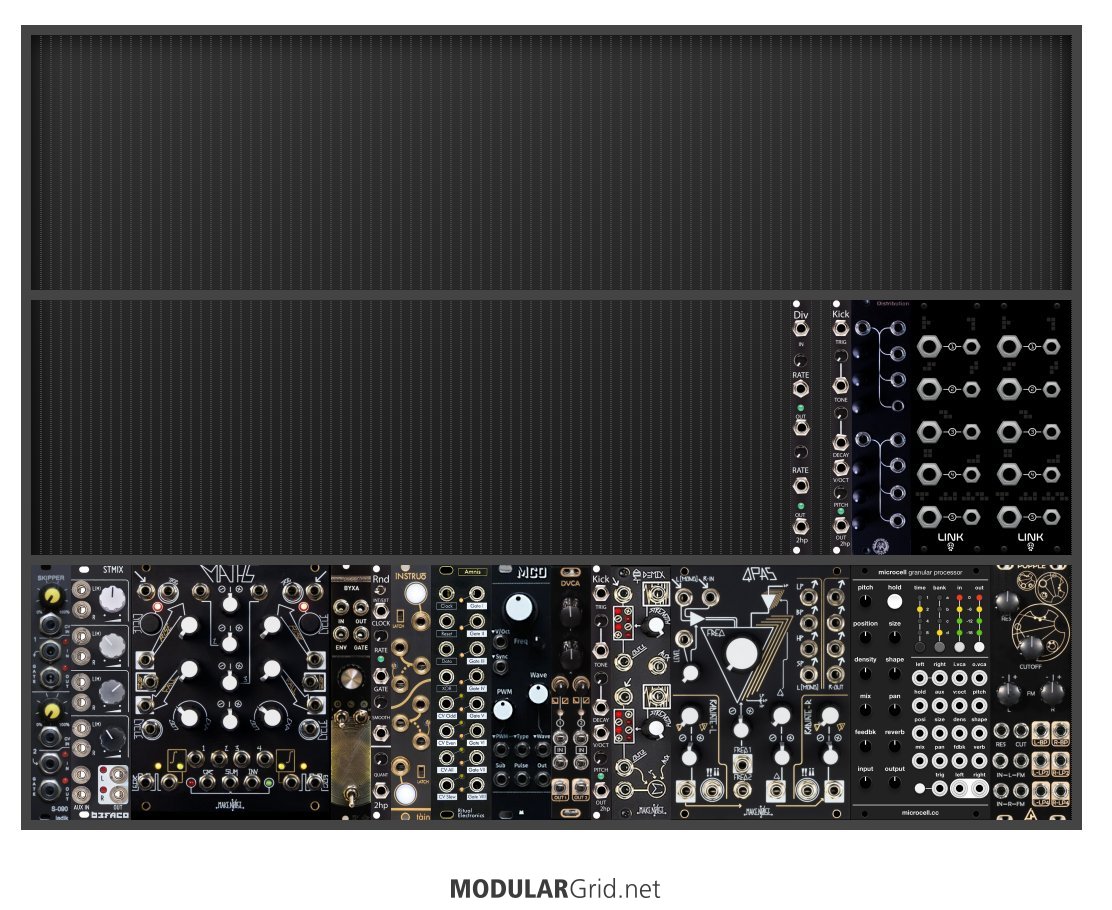1112x910 pixels.
Task: Click the Gate VIII jack on Amnis
Action: coord(477,785)
